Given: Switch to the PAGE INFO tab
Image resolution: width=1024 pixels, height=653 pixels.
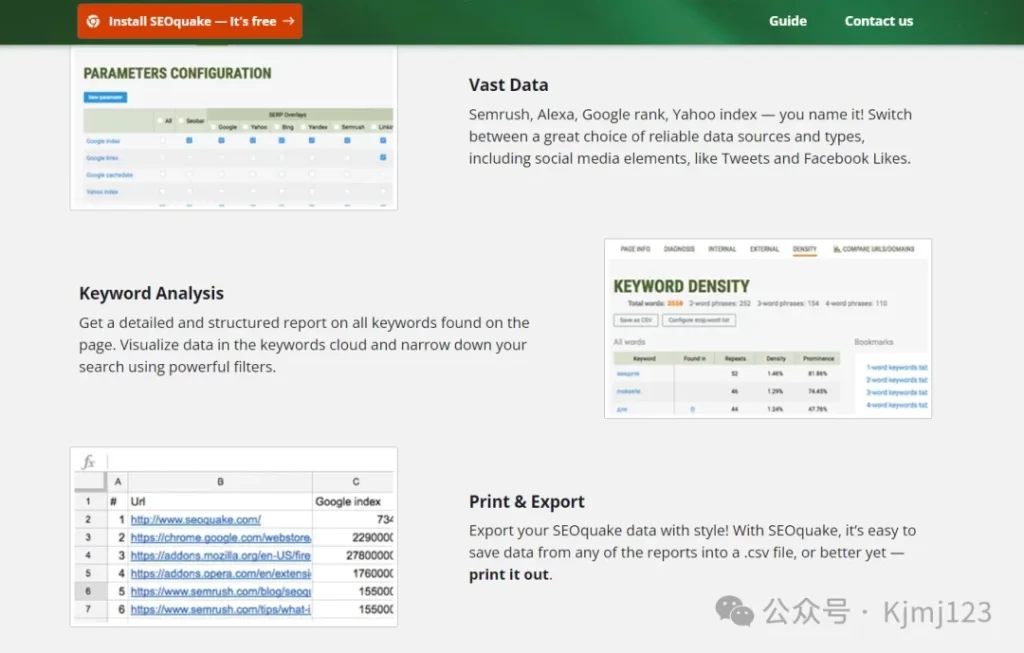Looking at the screenshot, I should pos(635,249).
